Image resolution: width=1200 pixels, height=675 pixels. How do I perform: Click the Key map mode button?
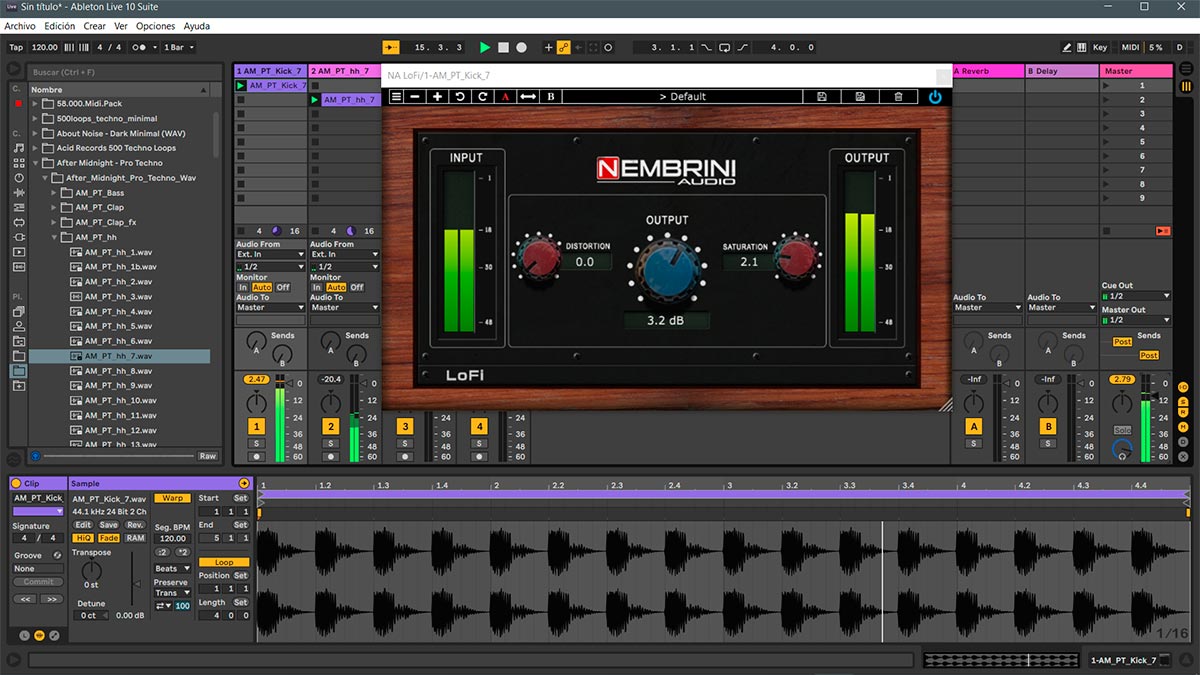coord(1100,47)
